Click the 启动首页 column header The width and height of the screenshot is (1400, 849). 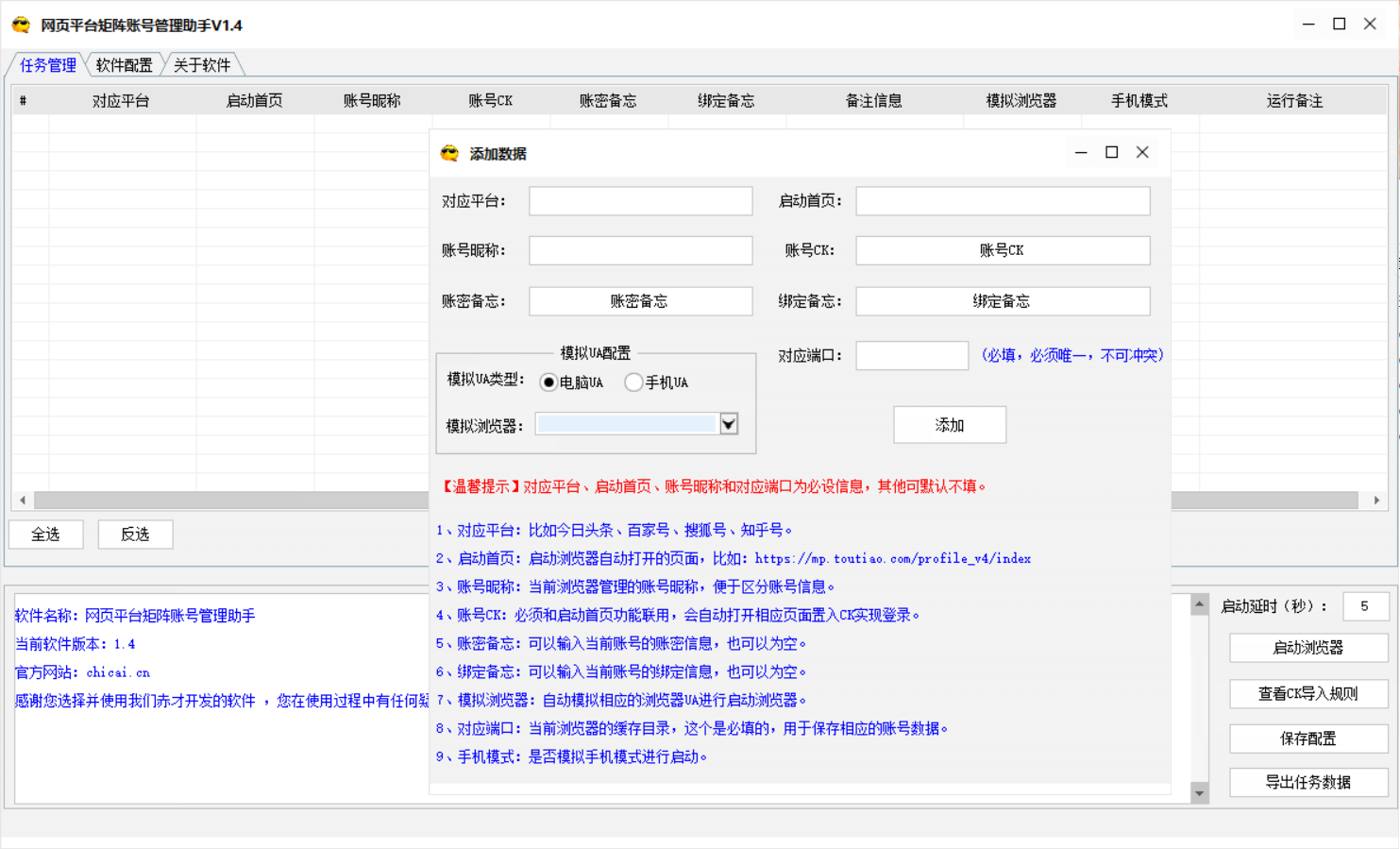[x=255, y=101]
